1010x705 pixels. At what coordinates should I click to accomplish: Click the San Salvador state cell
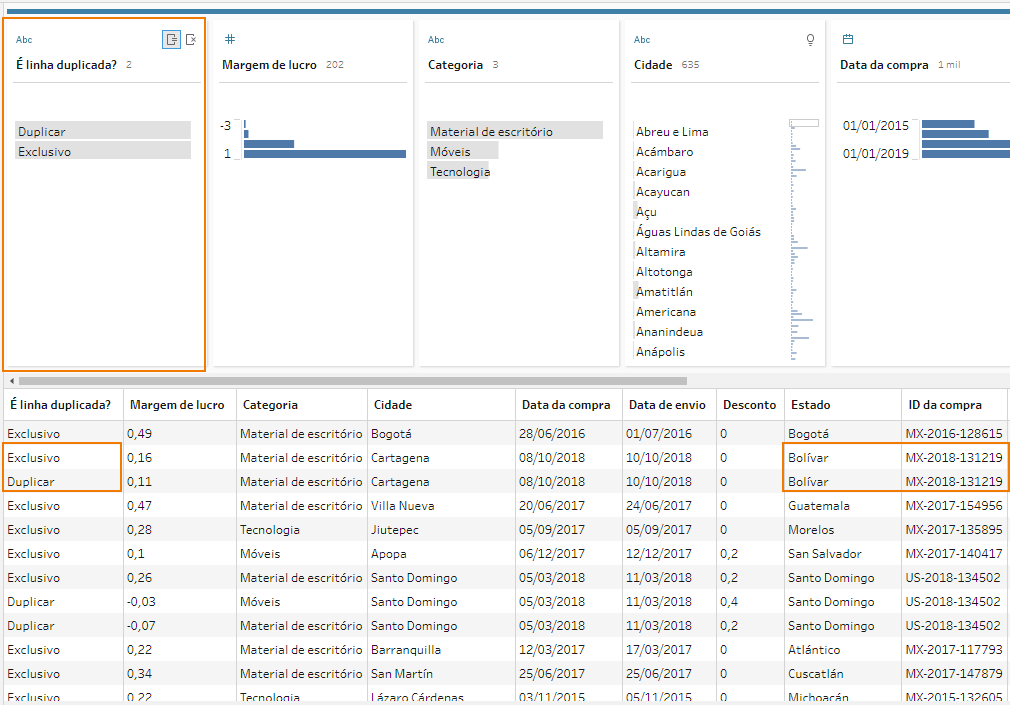coord(843,554)
